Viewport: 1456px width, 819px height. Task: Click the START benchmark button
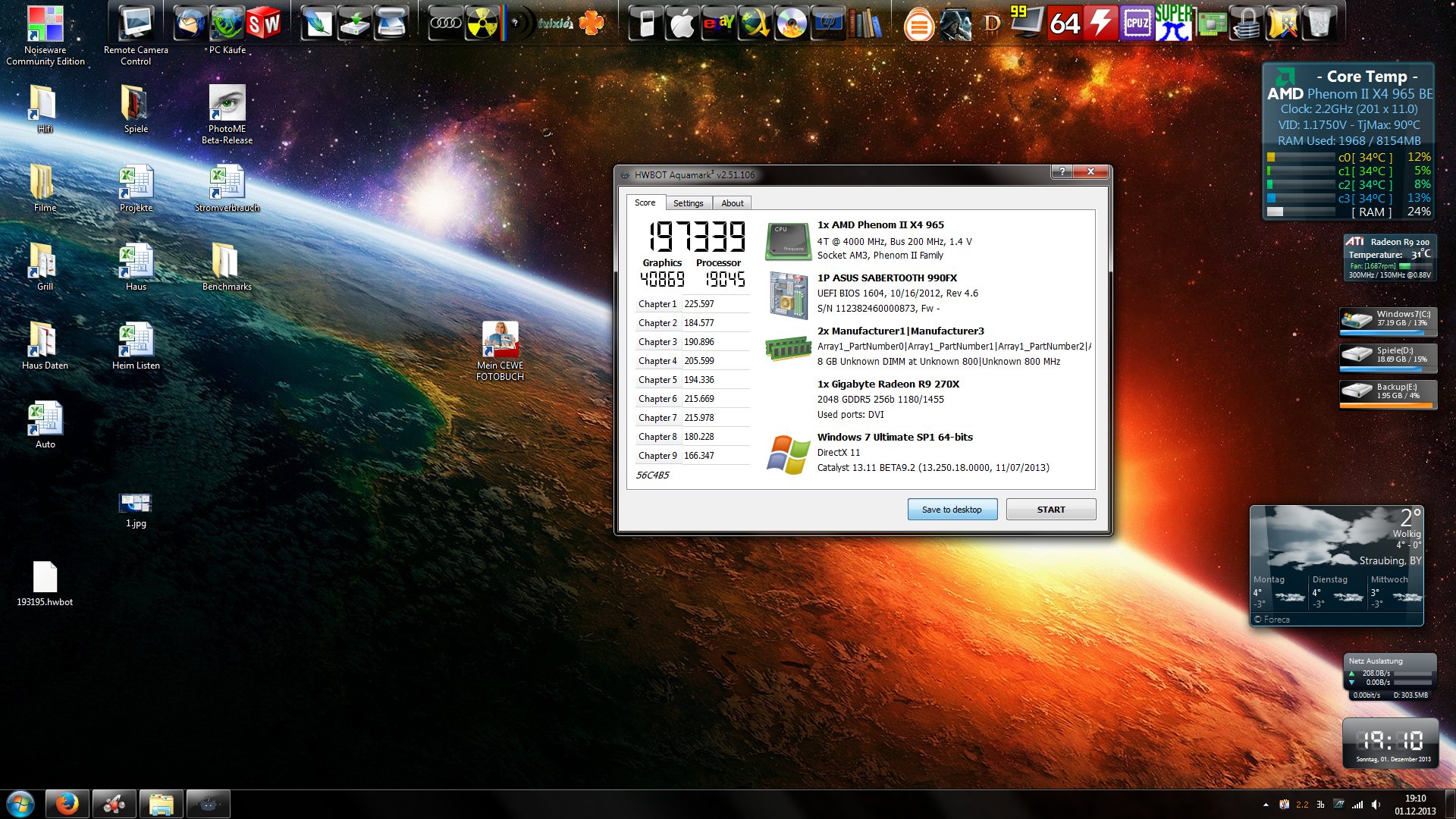click(x=1051, y=510)
